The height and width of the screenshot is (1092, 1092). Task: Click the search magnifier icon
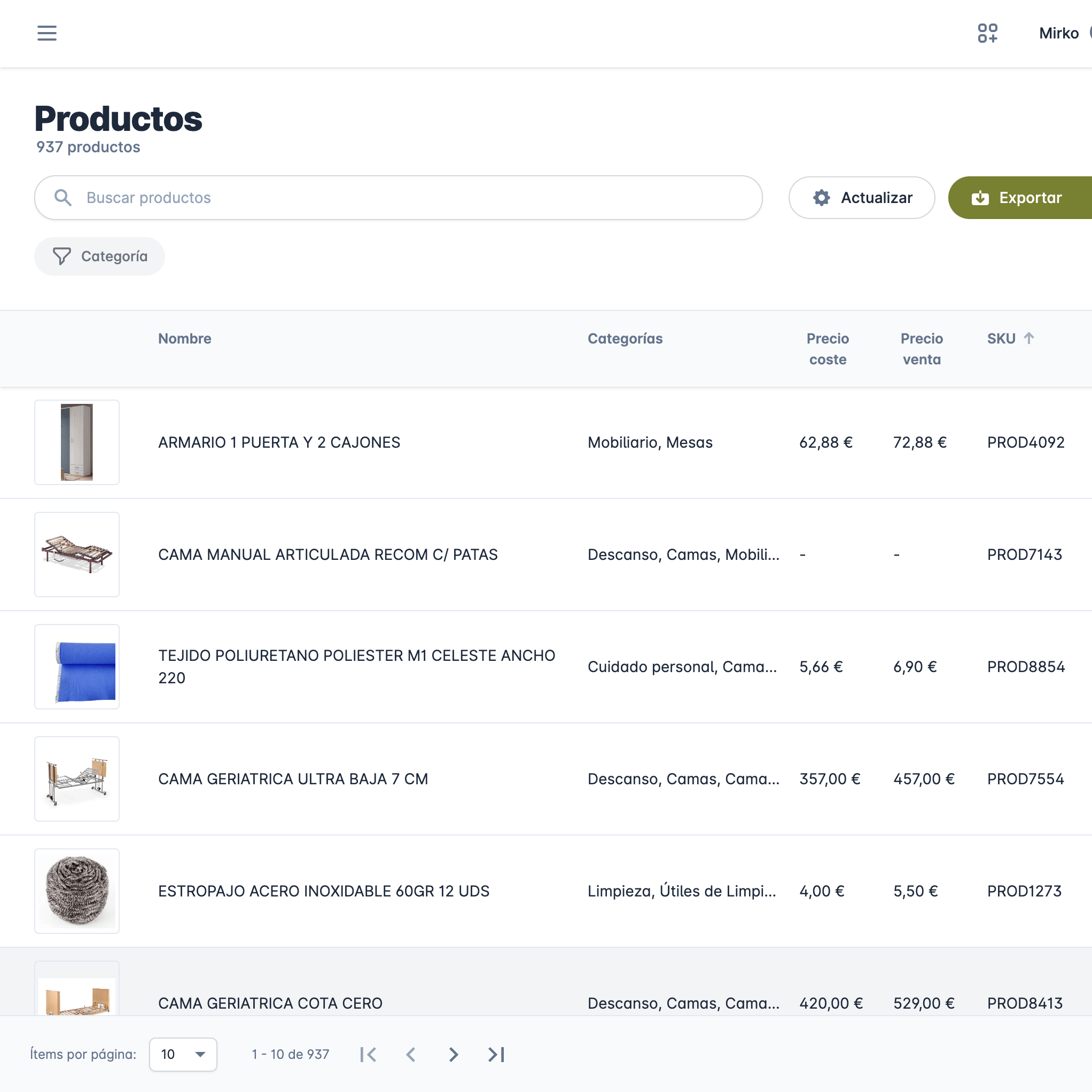63,198
